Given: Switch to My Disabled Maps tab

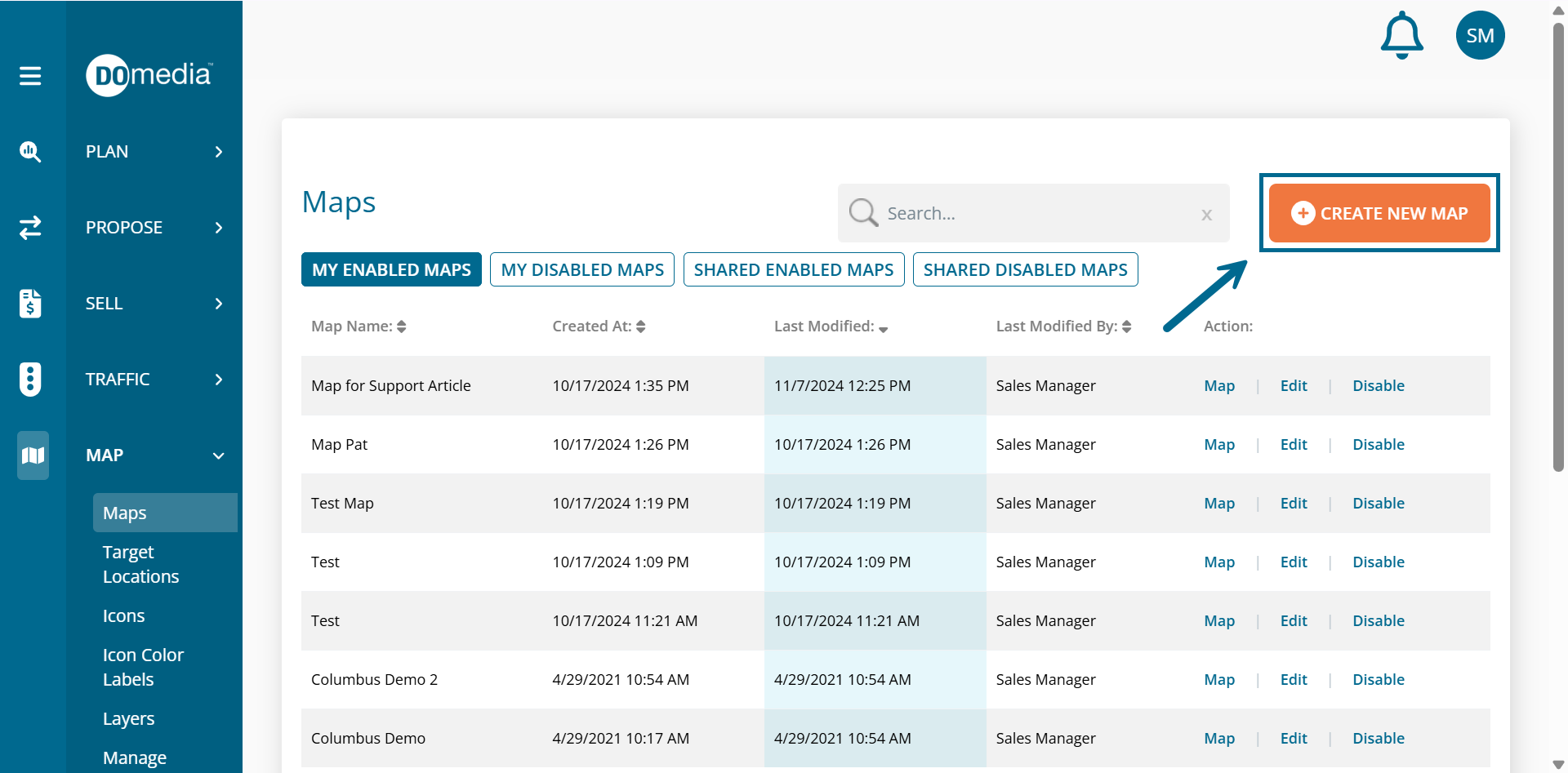Looking at the screenshot, I should point(582,270).
